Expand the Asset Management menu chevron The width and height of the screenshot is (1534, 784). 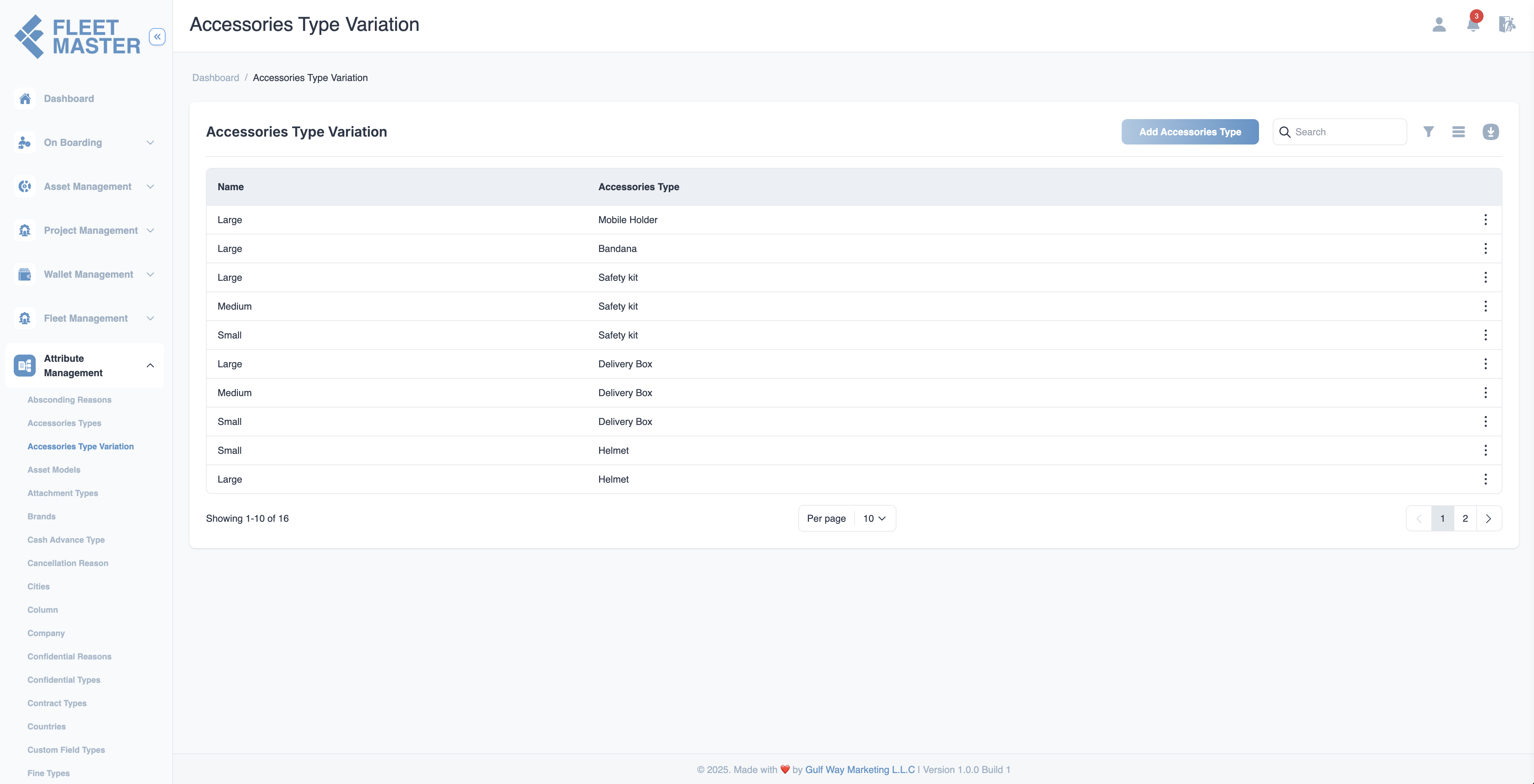(150, 187)
